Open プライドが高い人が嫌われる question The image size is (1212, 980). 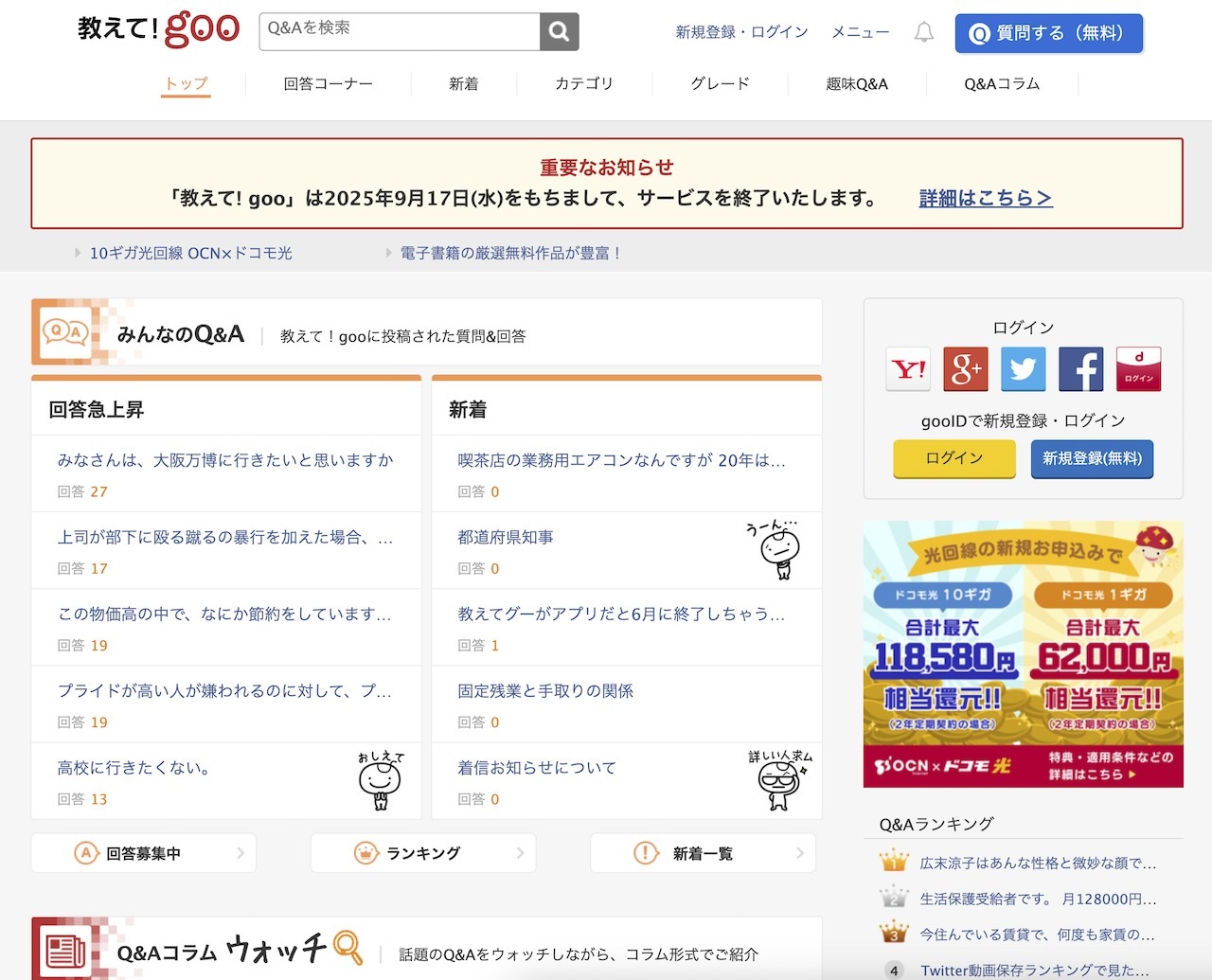tap(225, 690)
